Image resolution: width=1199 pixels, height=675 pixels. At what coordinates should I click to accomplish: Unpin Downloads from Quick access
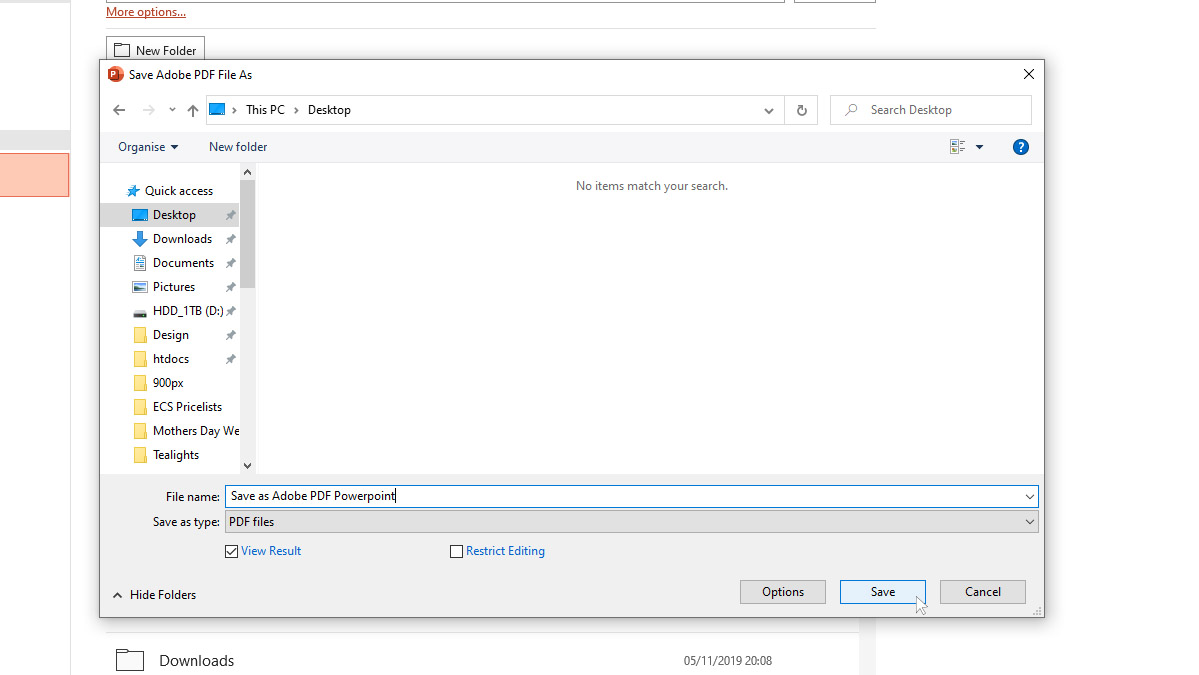pos(229,238)
